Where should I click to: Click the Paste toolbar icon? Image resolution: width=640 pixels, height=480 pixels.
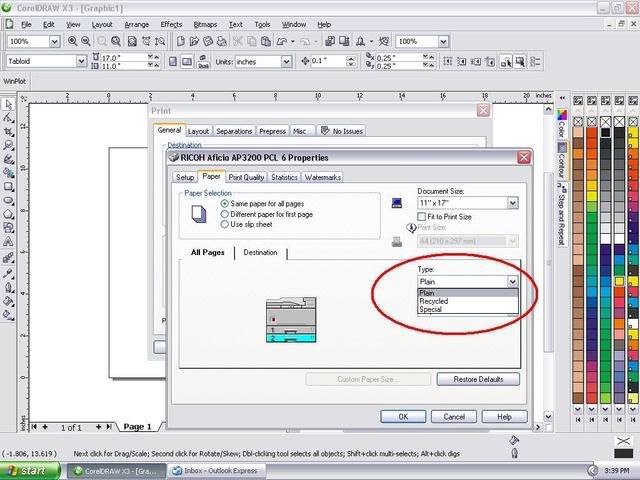point(266,41)
